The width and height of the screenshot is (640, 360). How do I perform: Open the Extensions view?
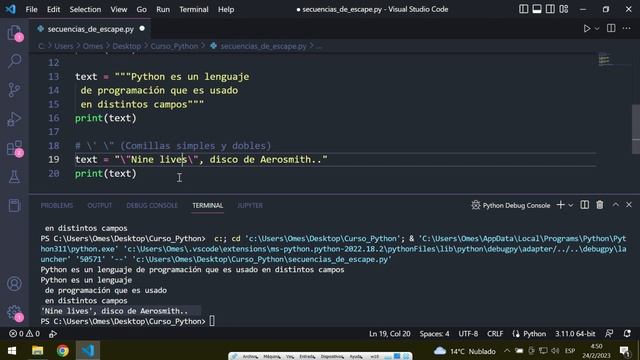[x=14, y=148]
